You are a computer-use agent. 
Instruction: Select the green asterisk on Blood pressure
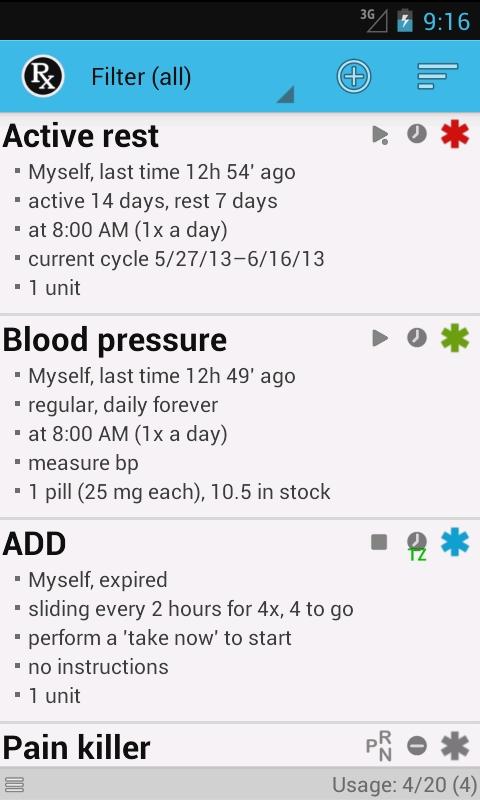tap(455, 339)
